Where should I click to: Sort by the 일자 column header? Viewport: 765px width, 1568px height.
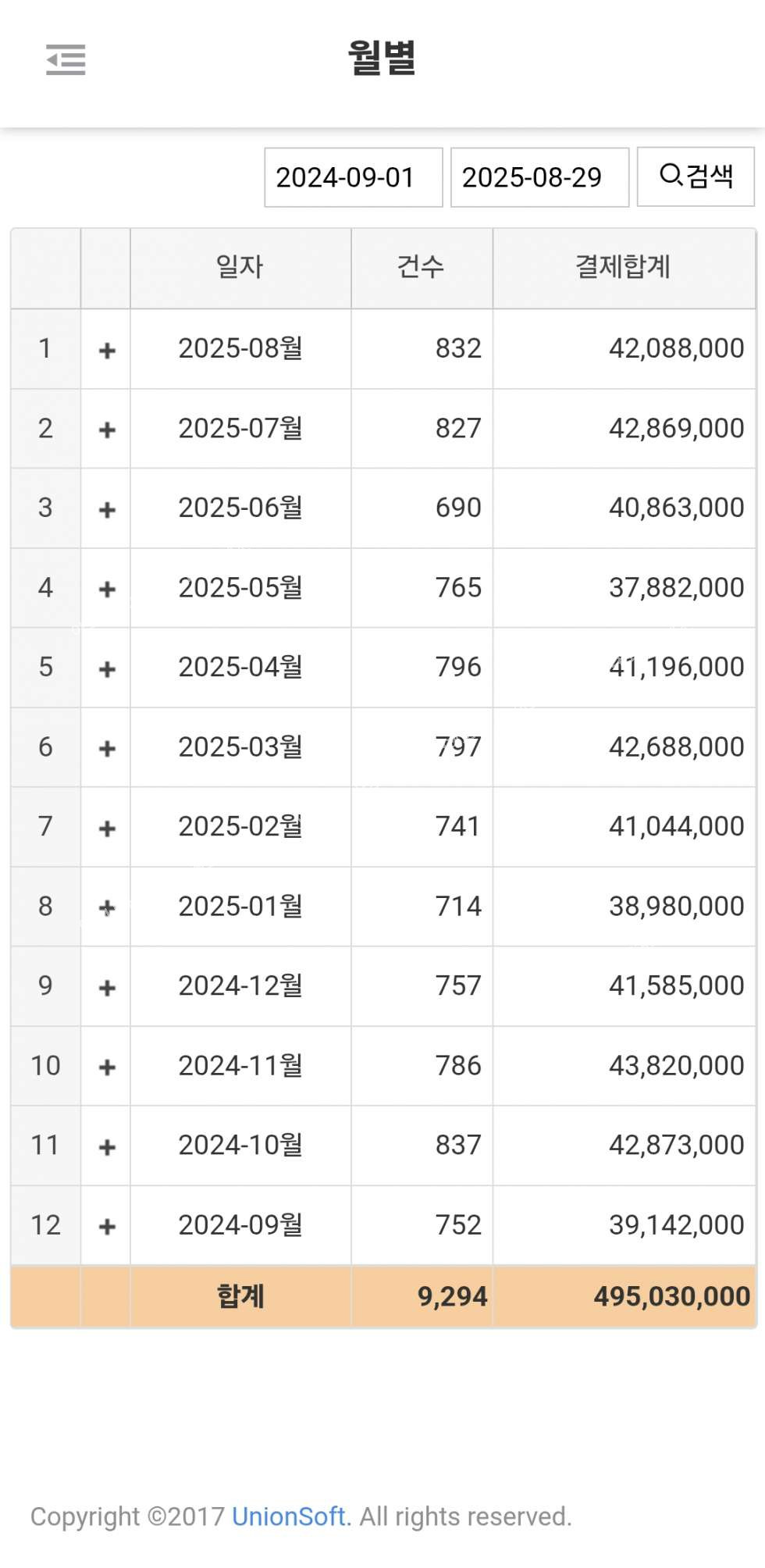click(x=240, y=267)
